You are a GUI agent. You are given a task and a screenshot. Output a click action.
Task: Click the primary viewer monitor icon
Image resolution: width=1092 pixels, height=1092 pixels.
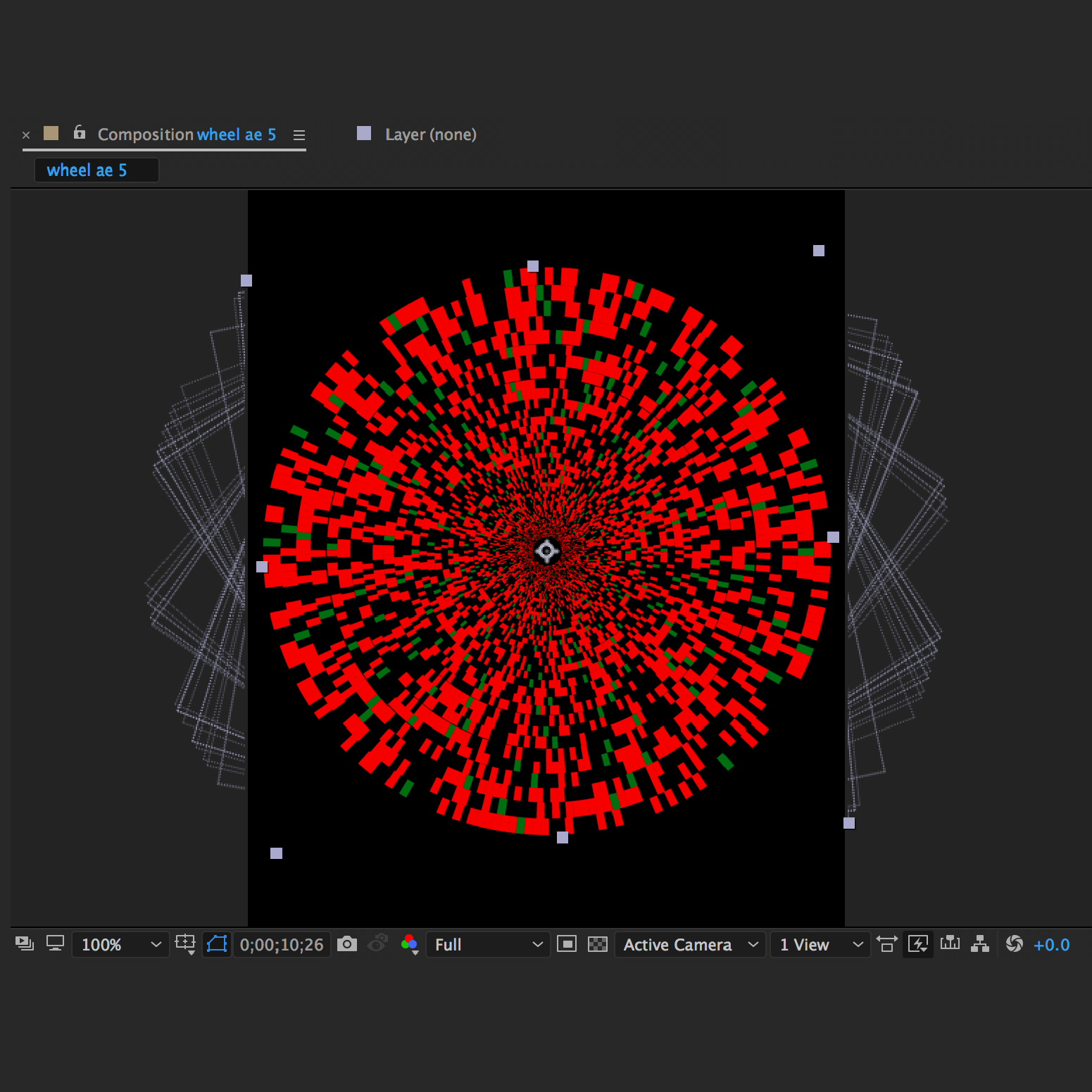click(55, 944)
